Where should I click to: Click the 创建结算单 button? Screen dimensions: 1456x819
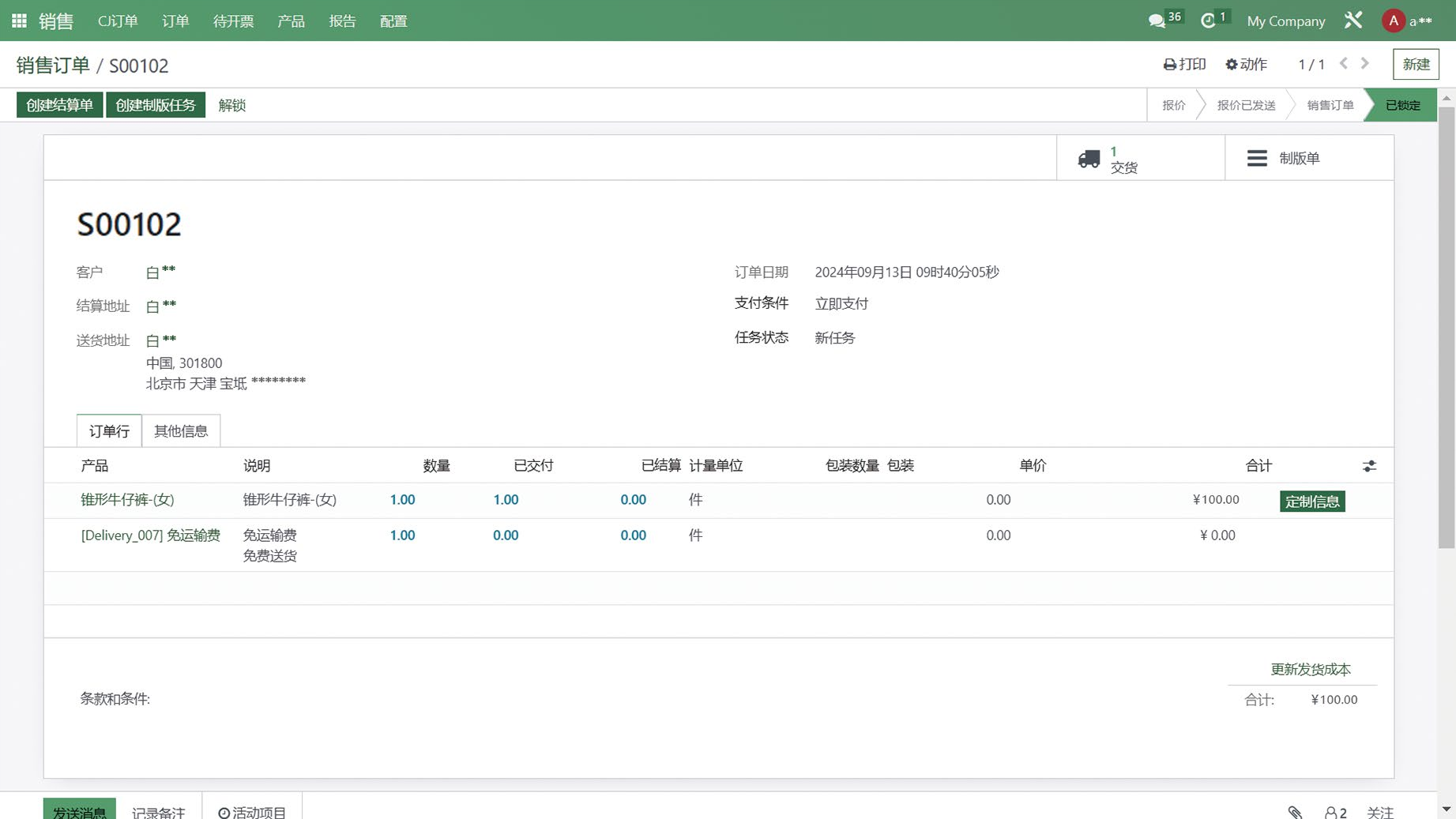tap(59, 105)
